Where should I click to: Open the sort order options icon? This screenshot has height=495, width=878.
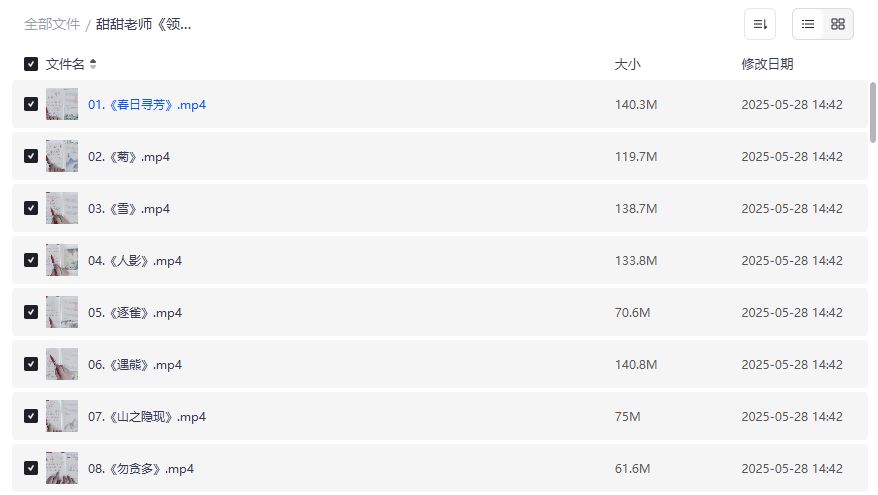pos(760,24)
